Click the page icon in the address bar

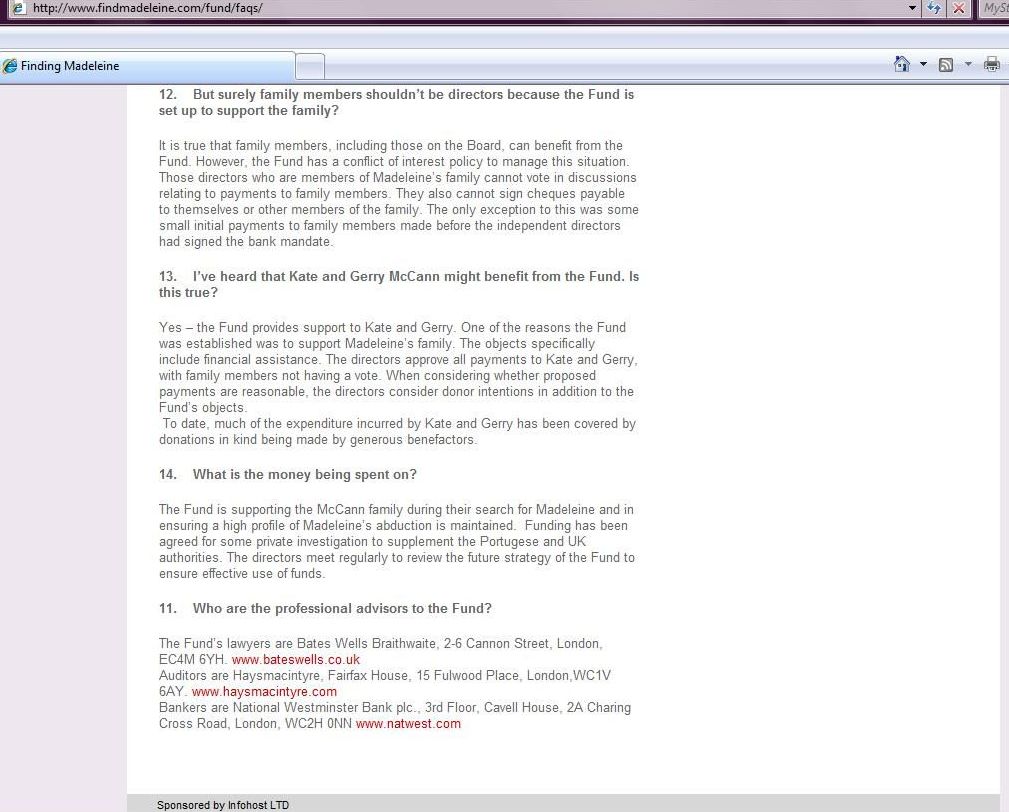tap(17, 8)
